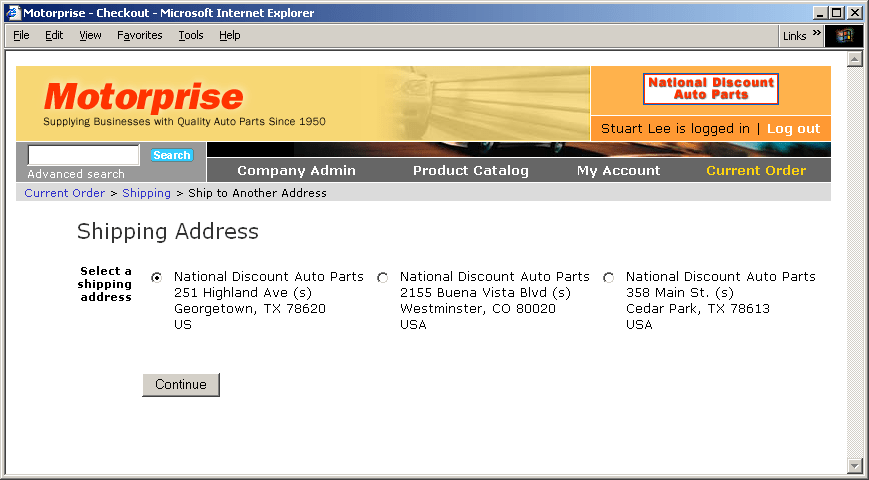Click the scrollbar up arrow
Image resolution: width=869 pixels, height=480 pixels.
click(x=855, y=59)
